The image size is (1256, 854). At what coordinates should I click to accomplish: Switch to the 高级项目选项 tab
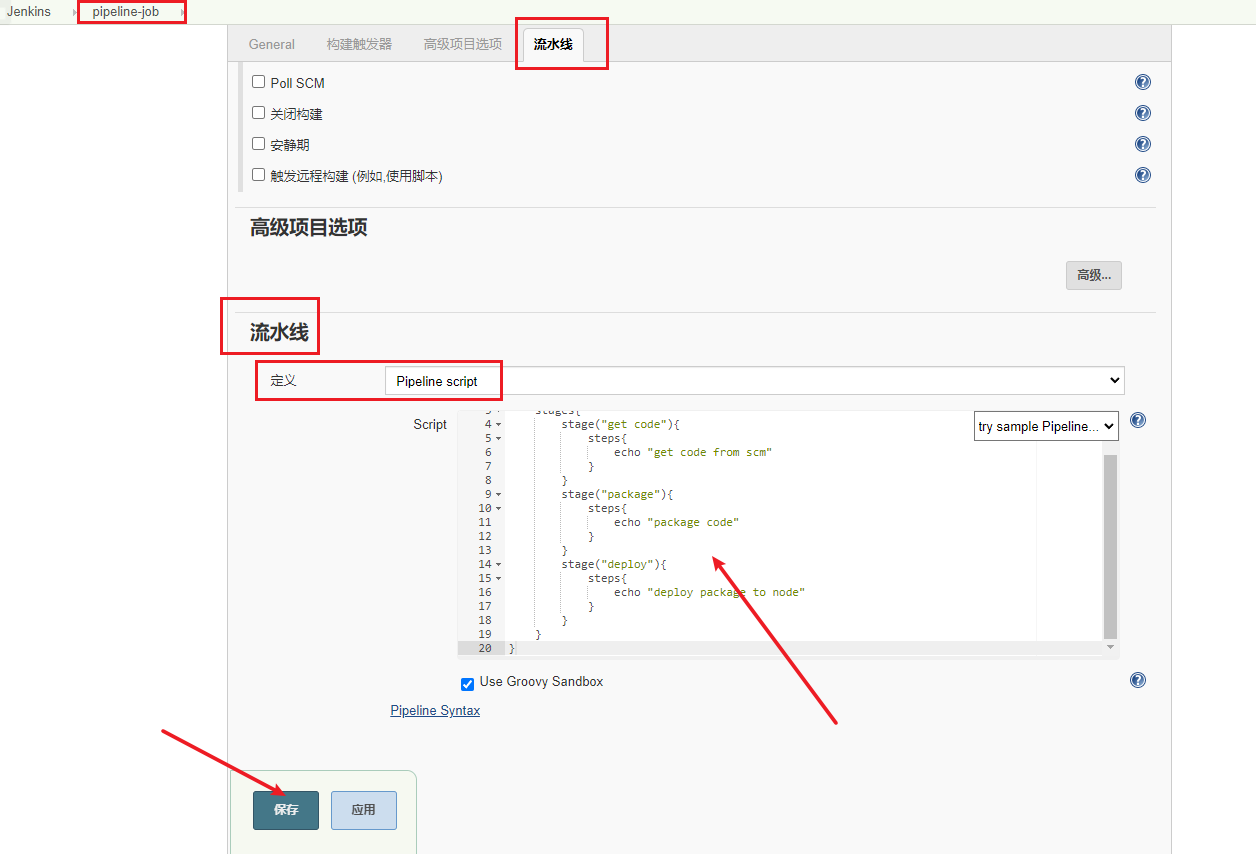tap(463, 44)
